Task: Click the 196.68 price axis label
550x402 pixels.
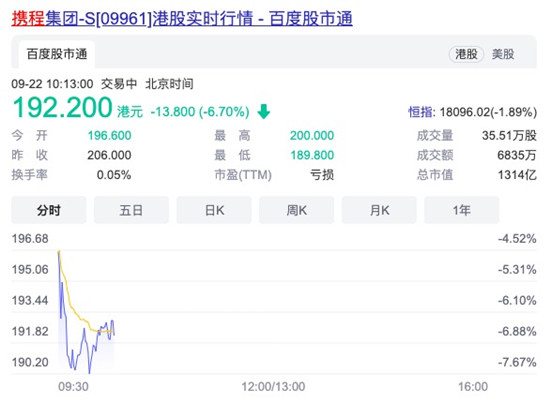Action: point(30,239)
